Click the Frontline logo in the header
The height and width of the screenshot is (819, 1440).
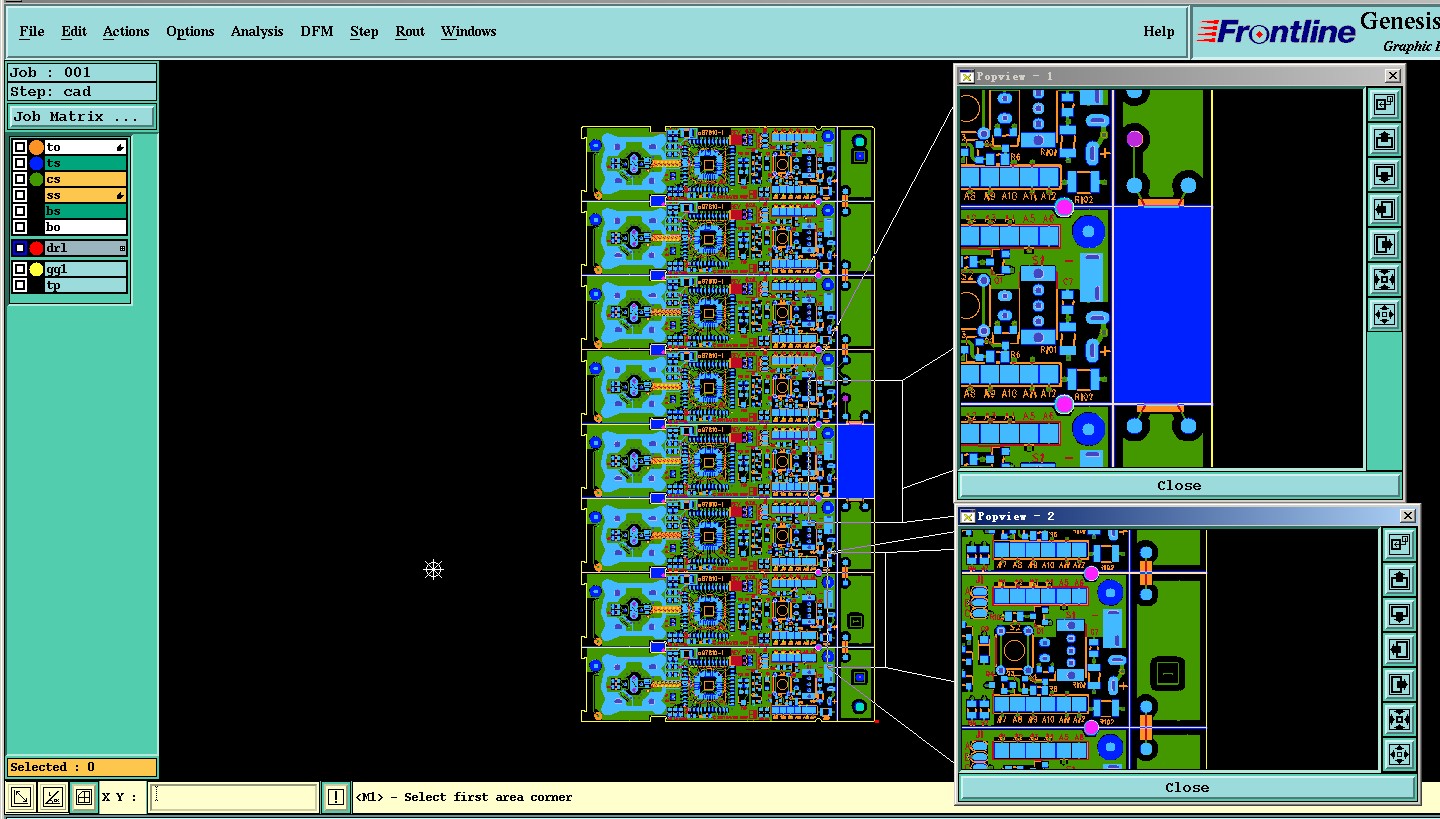(1277, 32)
